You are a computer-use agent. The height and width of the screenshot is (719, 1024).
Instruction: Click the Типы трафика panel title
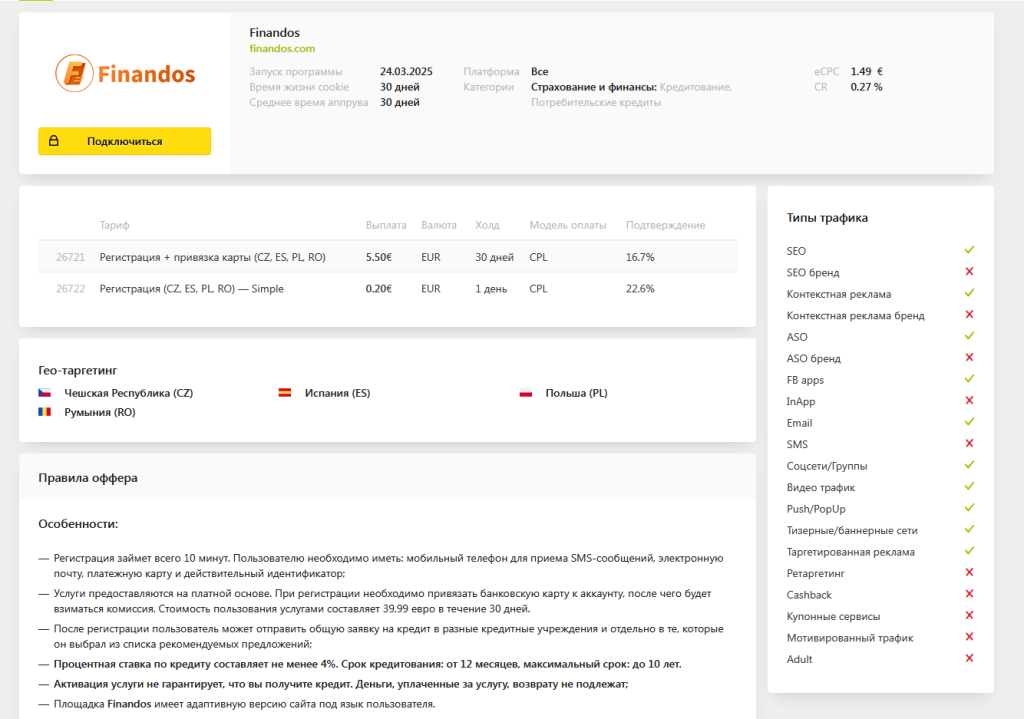tap(827, 217)
